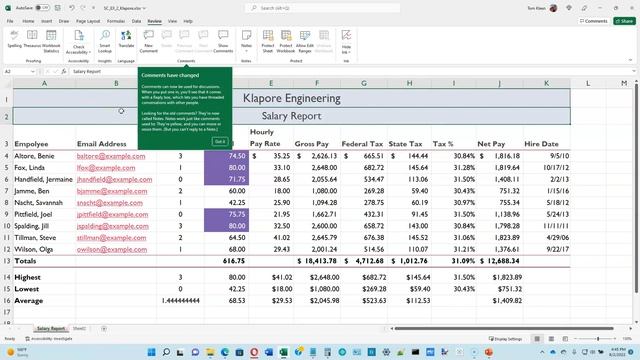640x360 pixels.
Task: Open the lfox@example.com email link
Action: tap(106, 168)
